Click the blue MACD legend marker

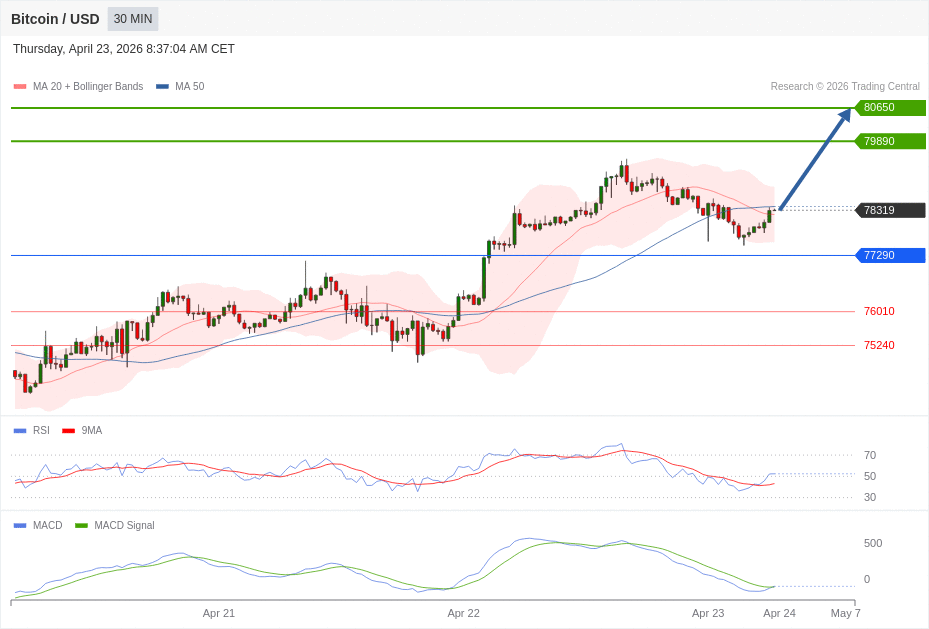coord(20,526)
